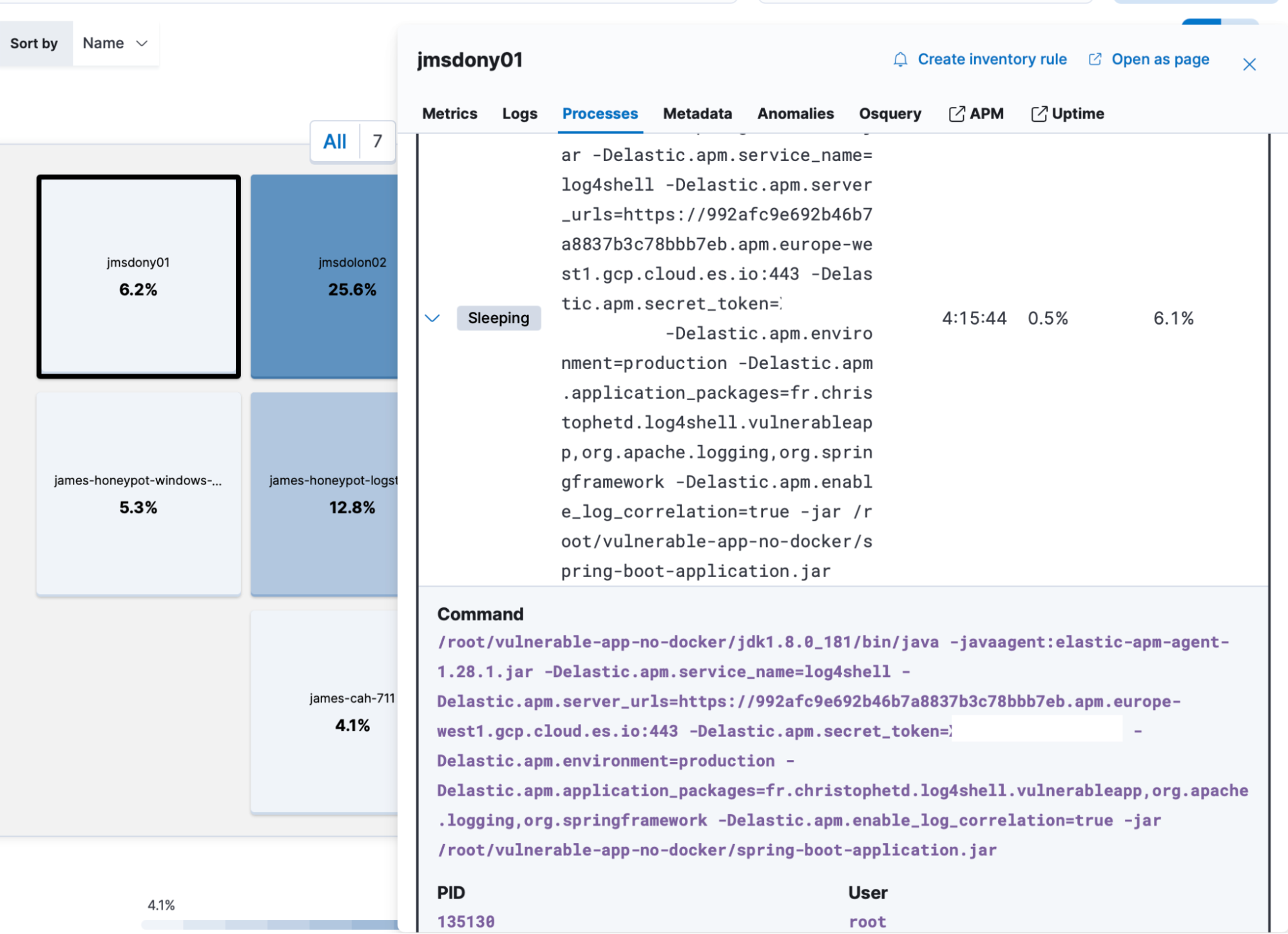
Task: Select the jmsdolon02 host tile
Action: [324, 276]
